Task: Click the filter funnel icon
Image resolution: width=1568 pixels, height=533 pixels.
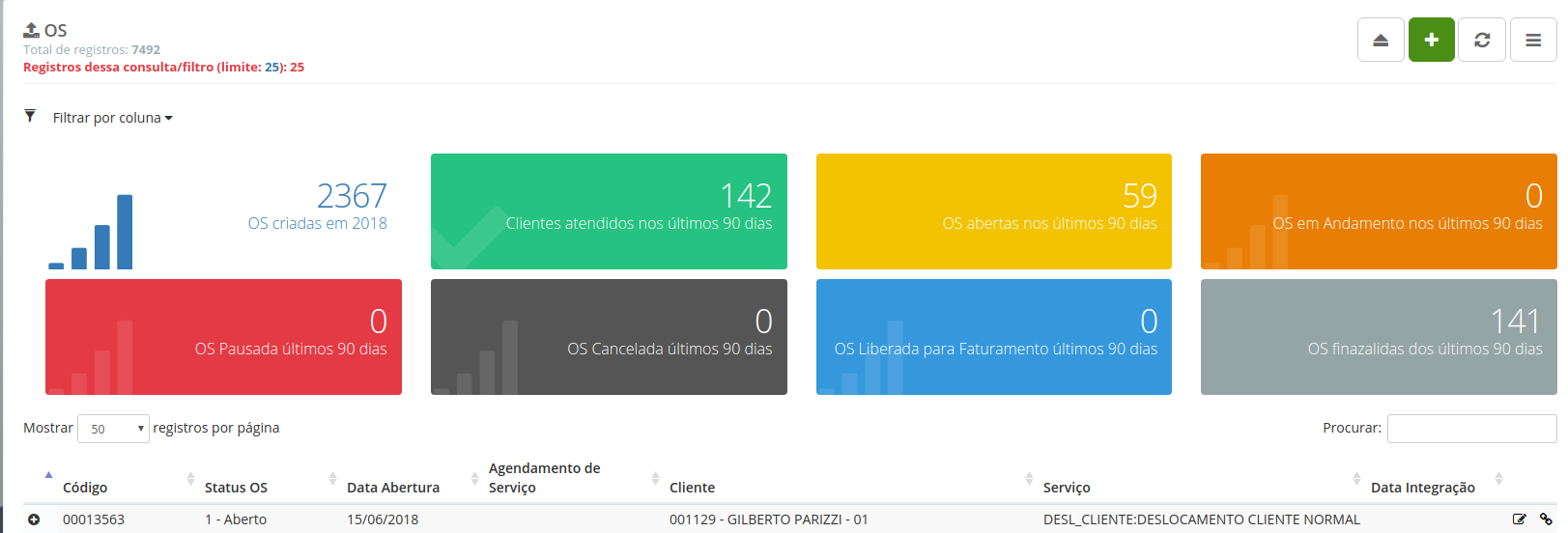Action: [x=30, y=117]
